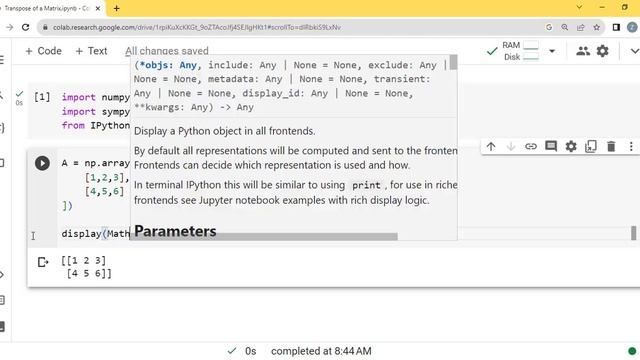640x360 pixels.
Task: Click Parameters heading in tooltip
Action: [175, 231]
